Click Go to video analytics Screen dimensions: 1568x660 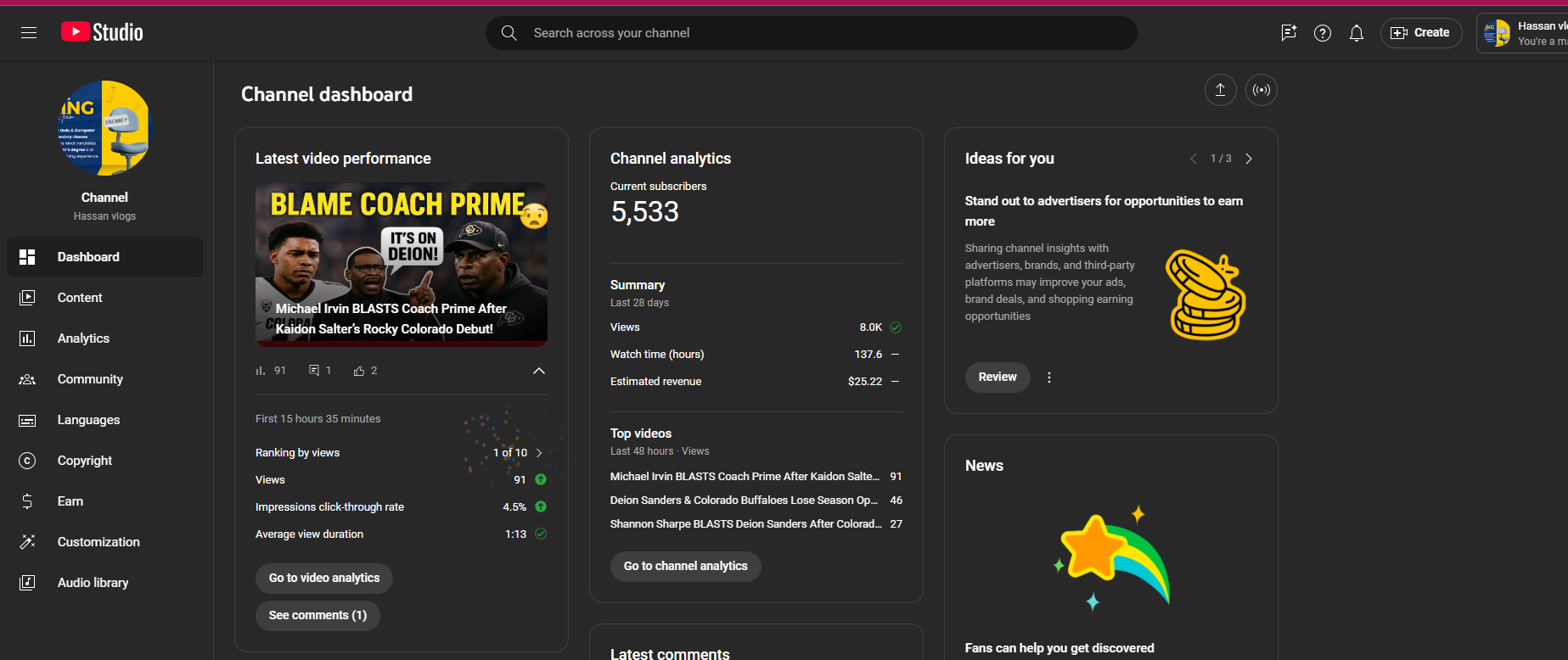(x=324, y=579)
